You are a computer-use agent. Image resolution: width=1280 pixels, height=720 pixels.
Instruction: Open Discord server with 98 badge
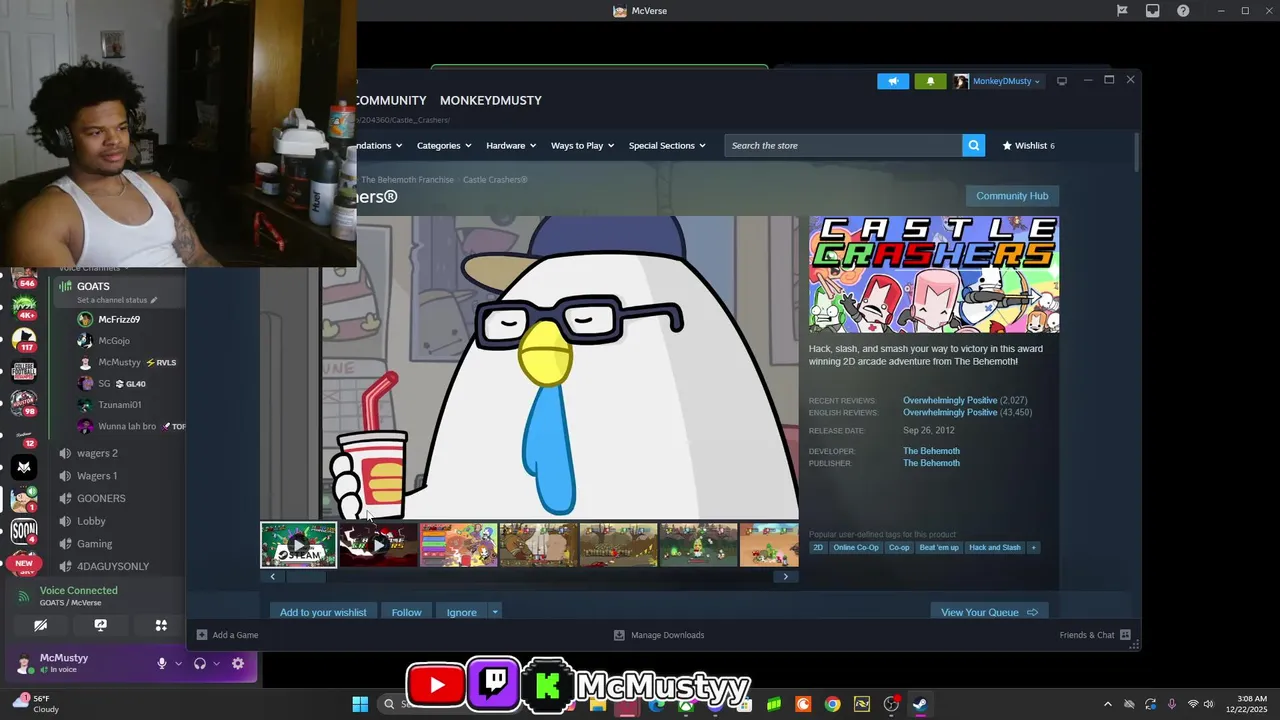(24, 404)
